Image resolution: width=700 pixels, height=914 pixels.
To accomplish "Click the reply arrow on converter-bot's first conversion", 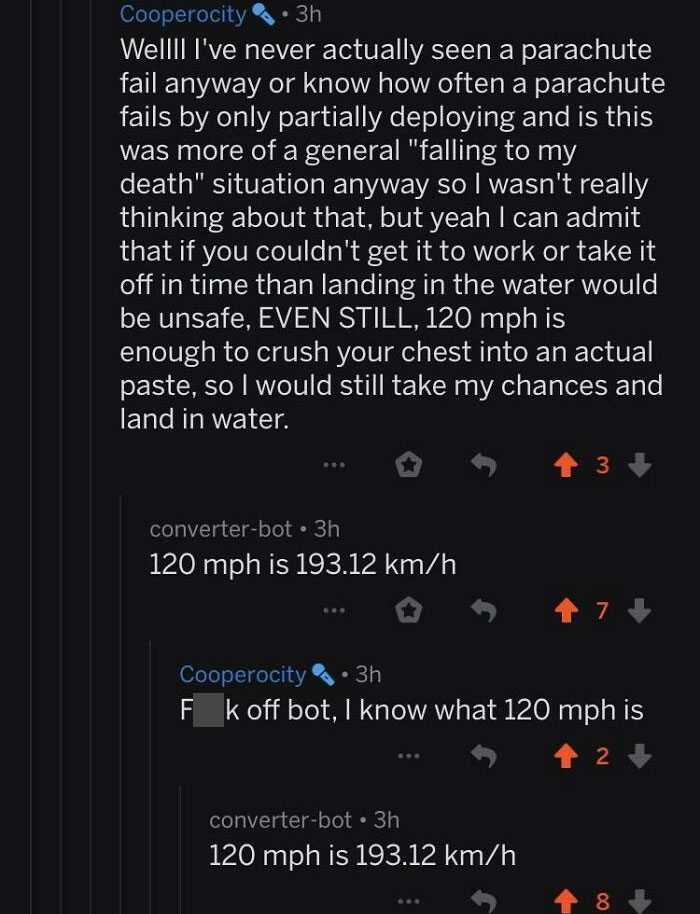I will click(485, 612).
